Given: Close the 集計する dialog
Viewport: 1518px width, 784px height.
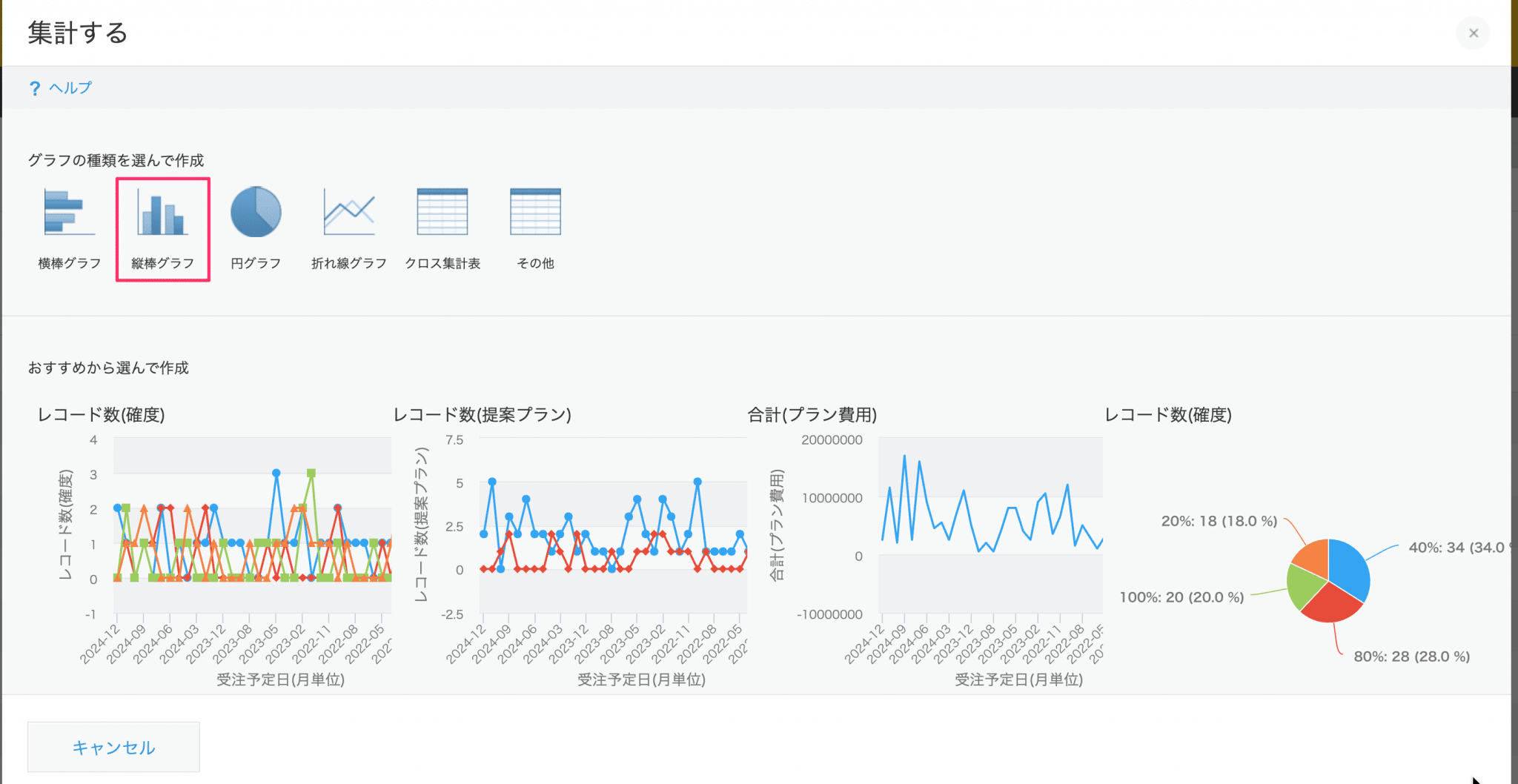Looking at the screenshot, I should (1473, 33).
